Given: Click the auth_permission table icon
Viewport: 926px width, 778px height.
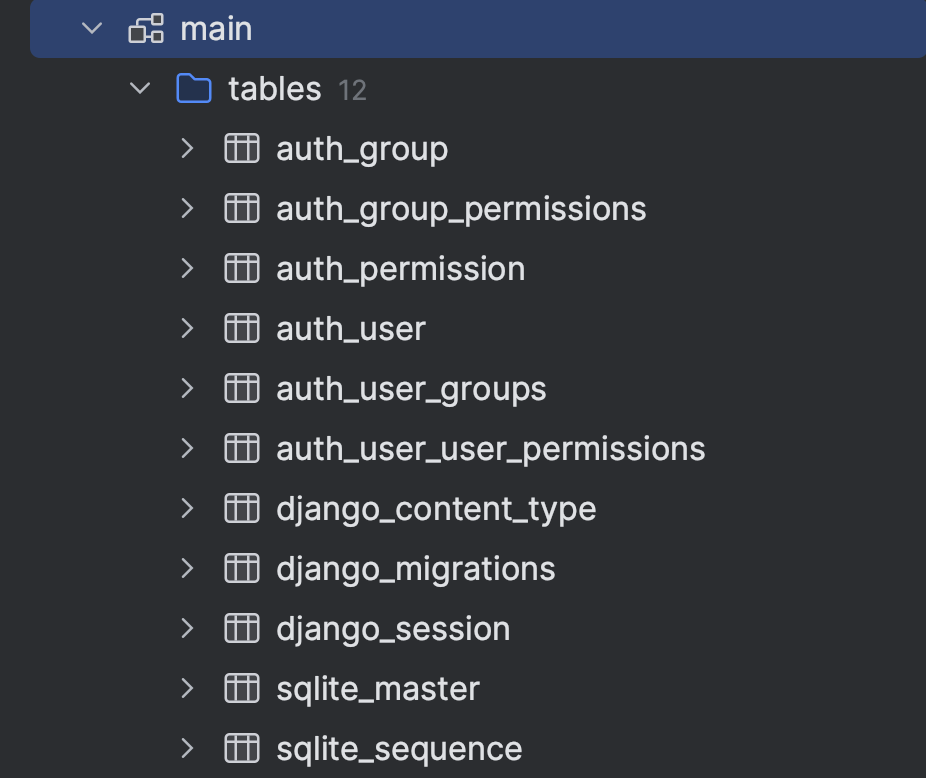Looking at the screenshot, I should (241, 269).
